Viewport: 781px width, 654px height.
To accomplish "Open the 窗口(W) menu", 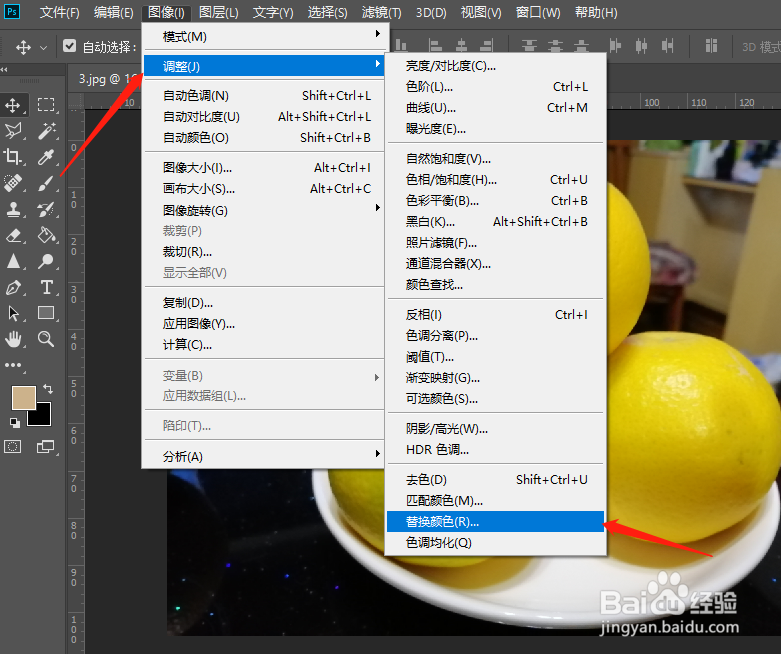I will coord(538,12).
